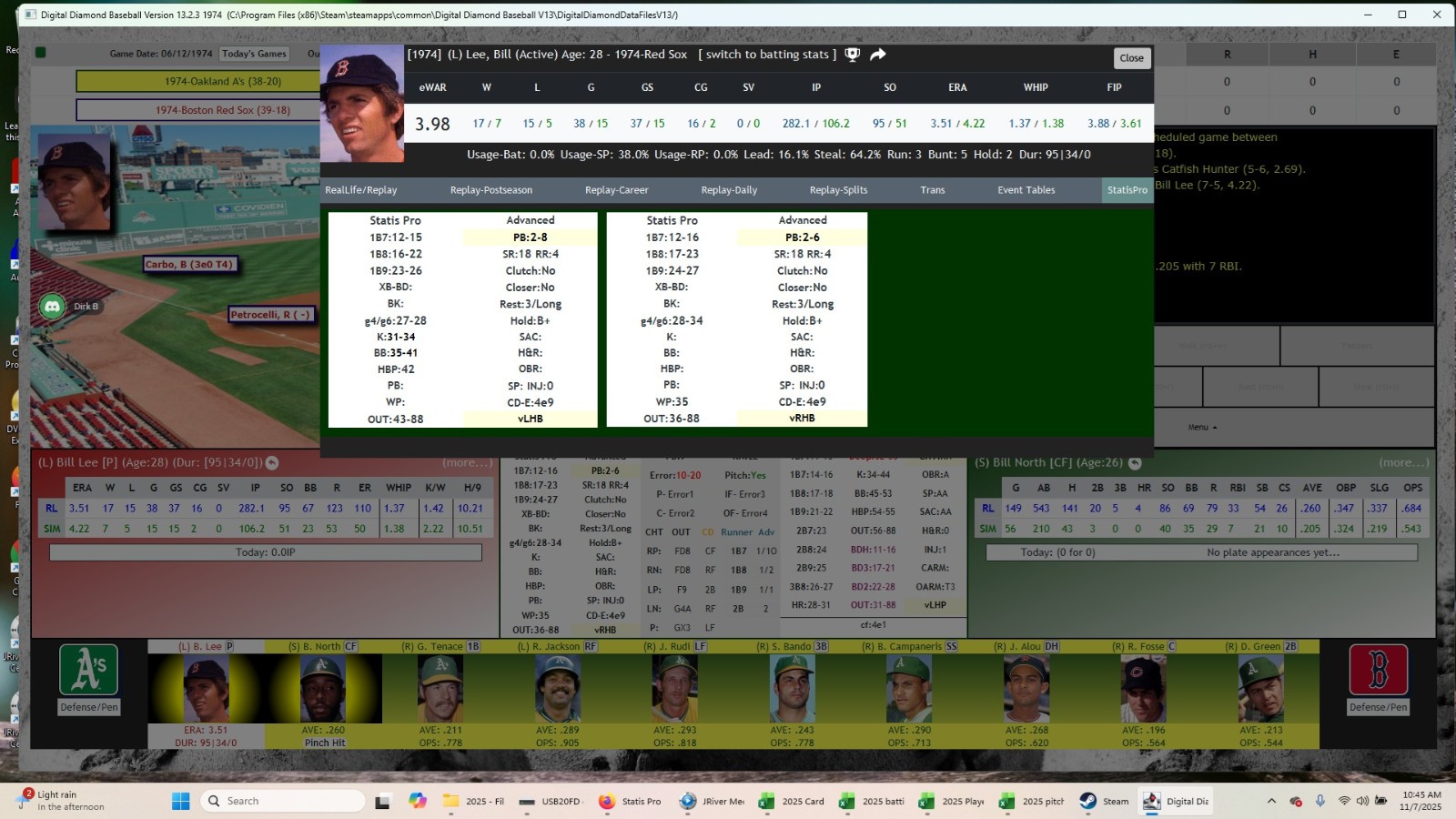
Task: Open the Excel '2025 Card' workbook
Action: 791,801
